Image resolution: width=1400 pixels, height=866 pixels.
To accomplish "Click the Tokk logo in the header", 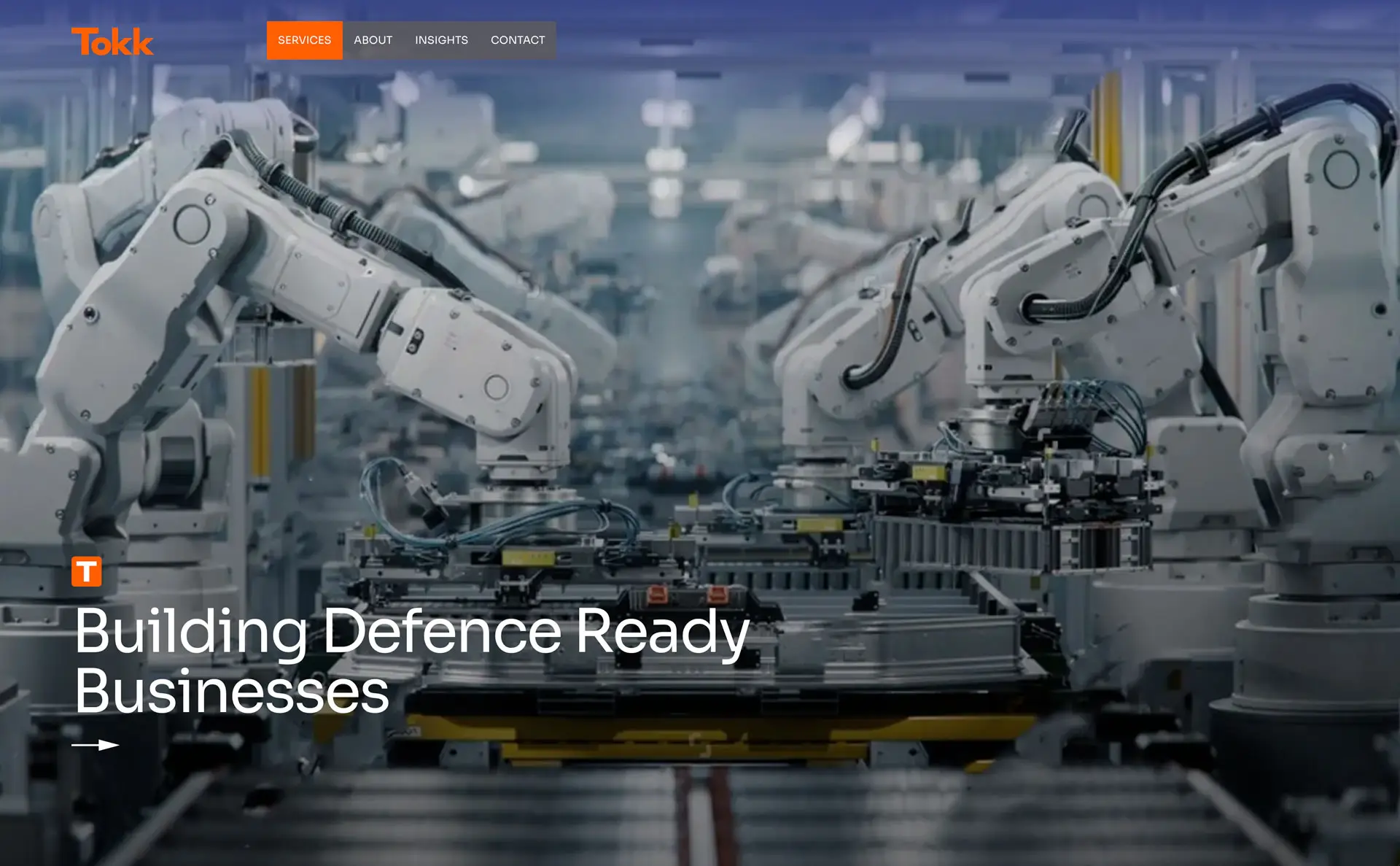I will click(x=112, y=42).
